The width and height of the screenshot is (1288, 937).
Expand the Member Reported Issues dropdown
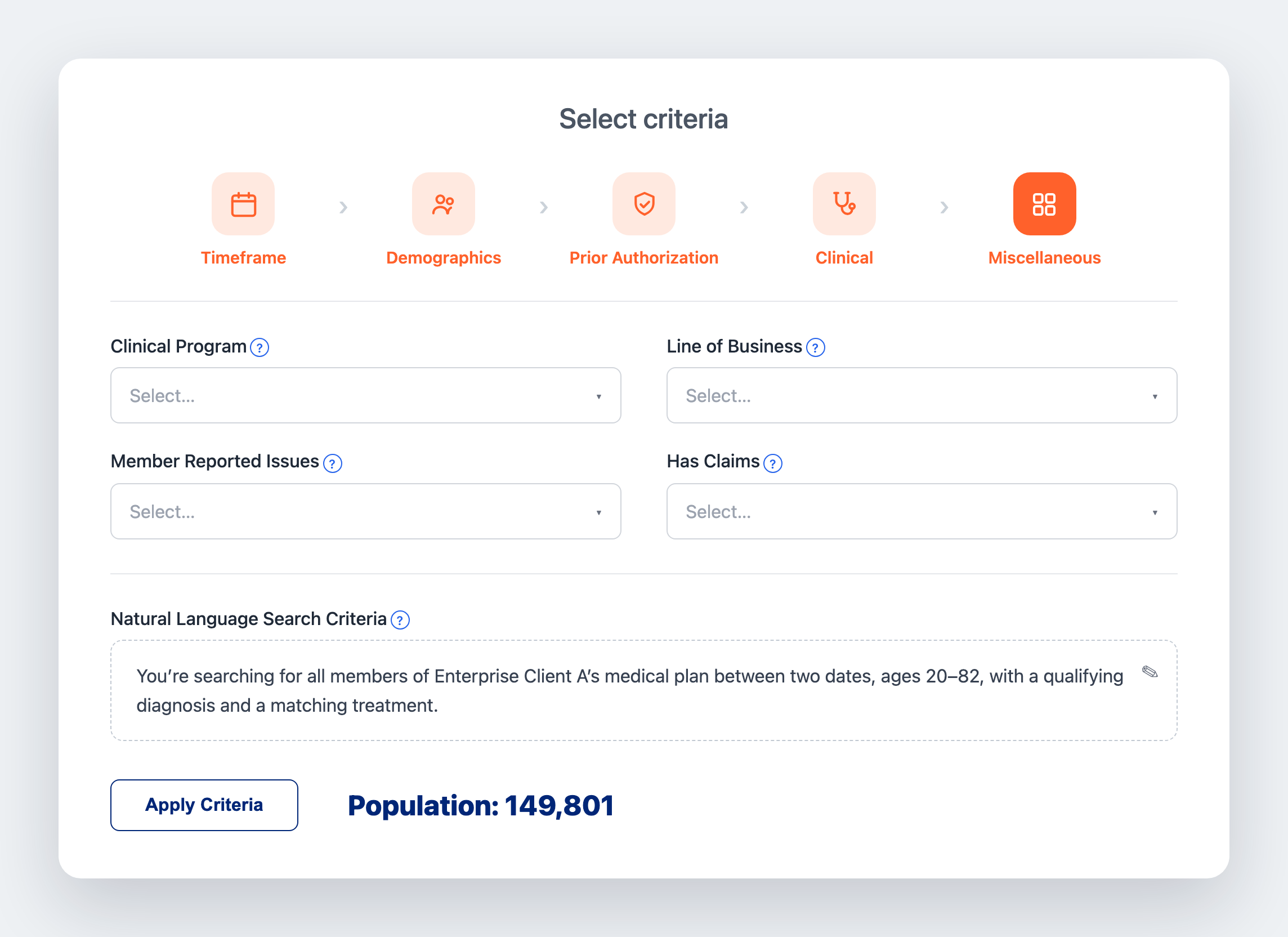click(x=366, y=511)
